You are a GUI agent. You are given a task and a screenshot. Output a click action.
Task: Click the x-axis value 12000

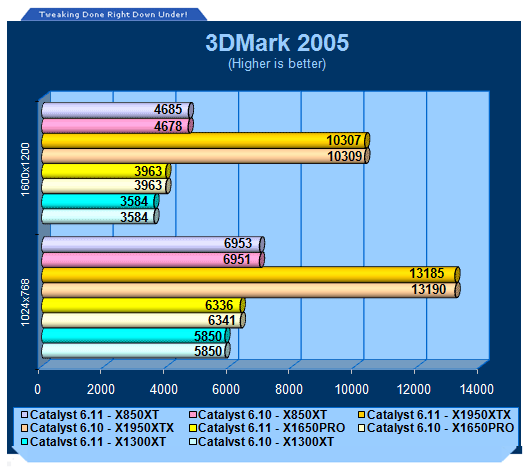(414, 389)
